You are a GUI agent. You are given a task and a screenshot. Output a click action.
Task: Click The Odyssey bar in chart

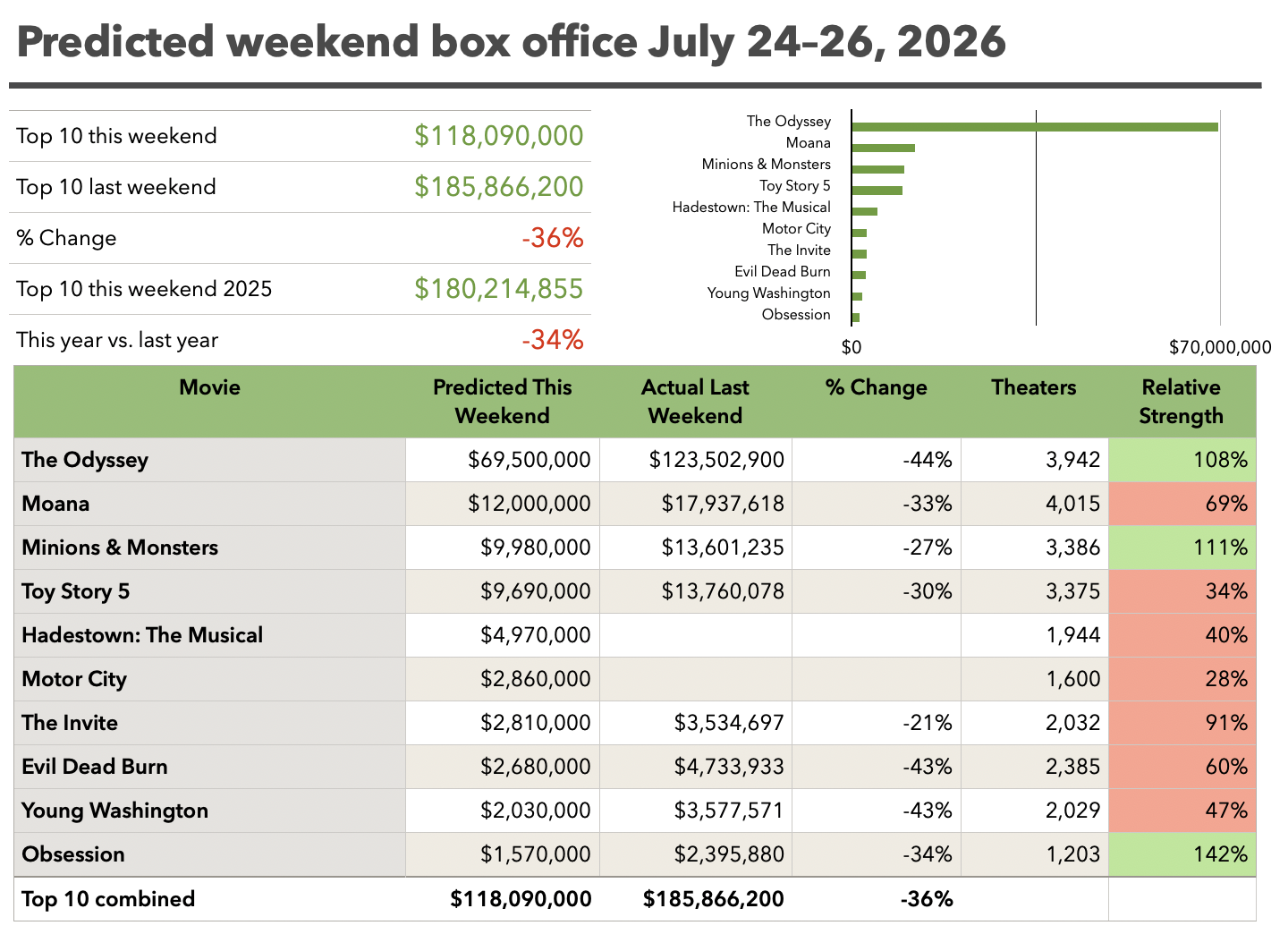1035,127
